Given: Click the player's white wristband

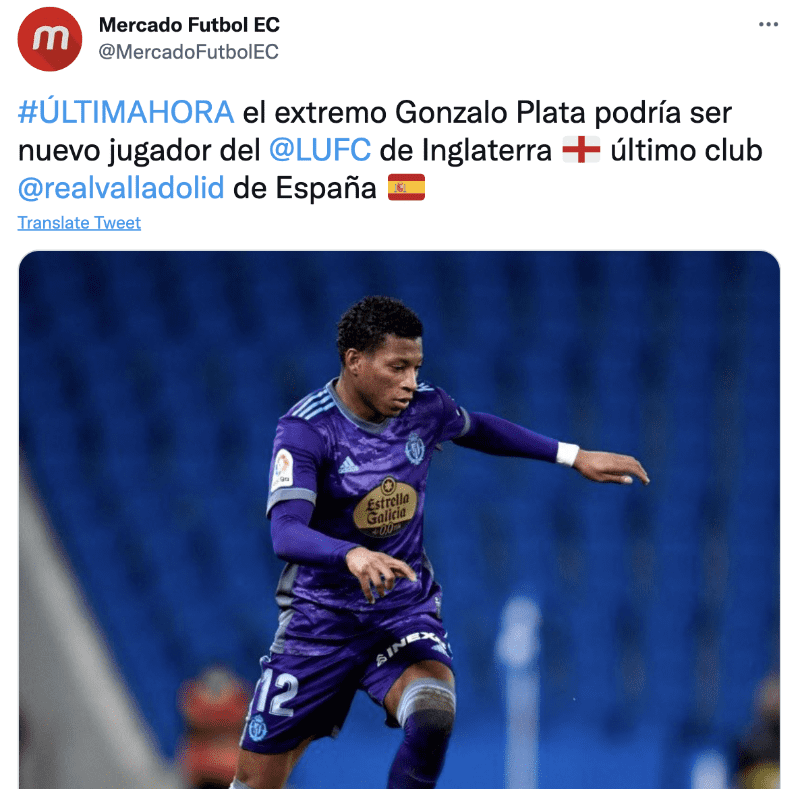Looking at the screenshot, I should pyautogui.click(x=567, y=453).
